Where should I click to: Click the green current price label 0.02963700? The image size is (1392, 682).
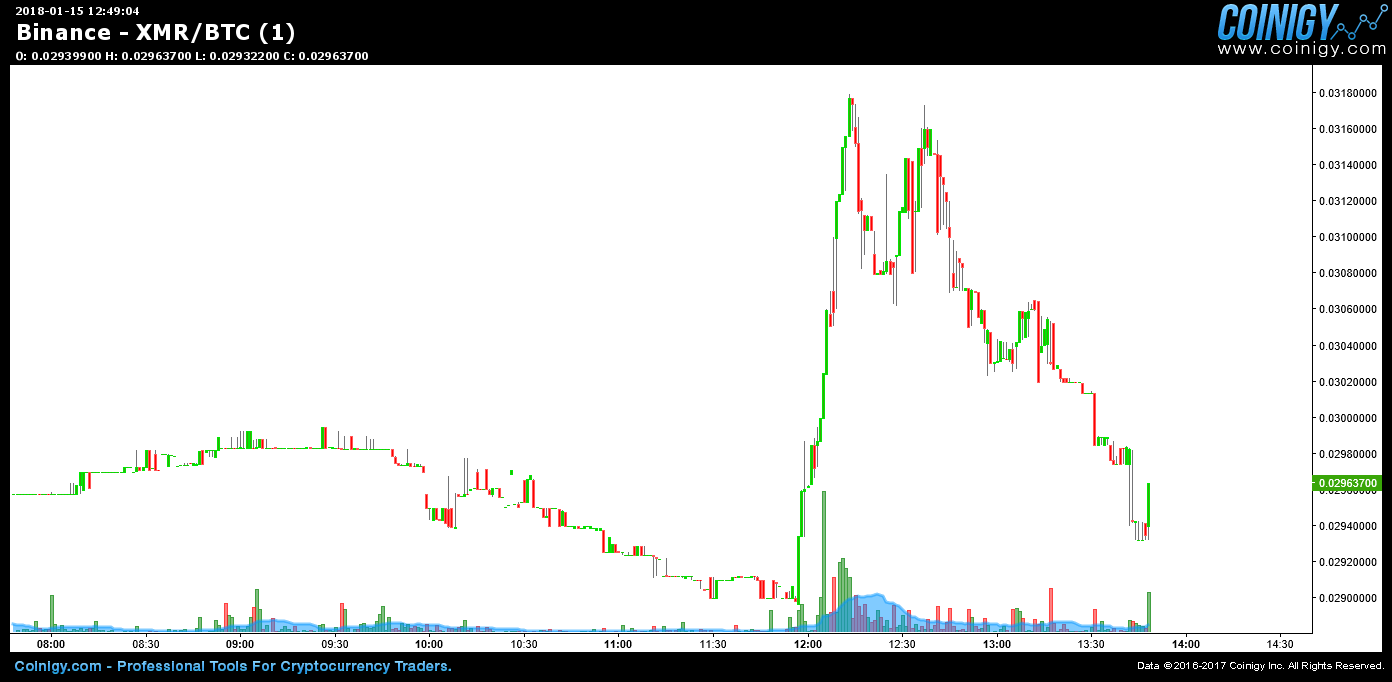[1349, 483]
